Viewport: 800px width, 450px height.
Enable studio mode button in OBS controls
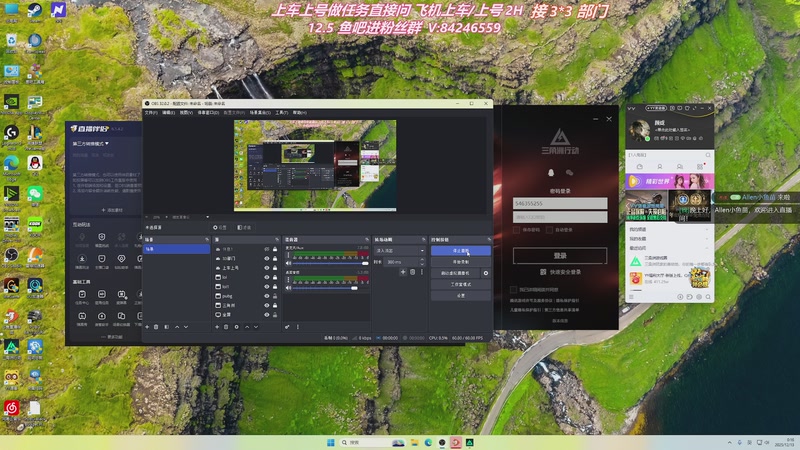click(461, 284)
